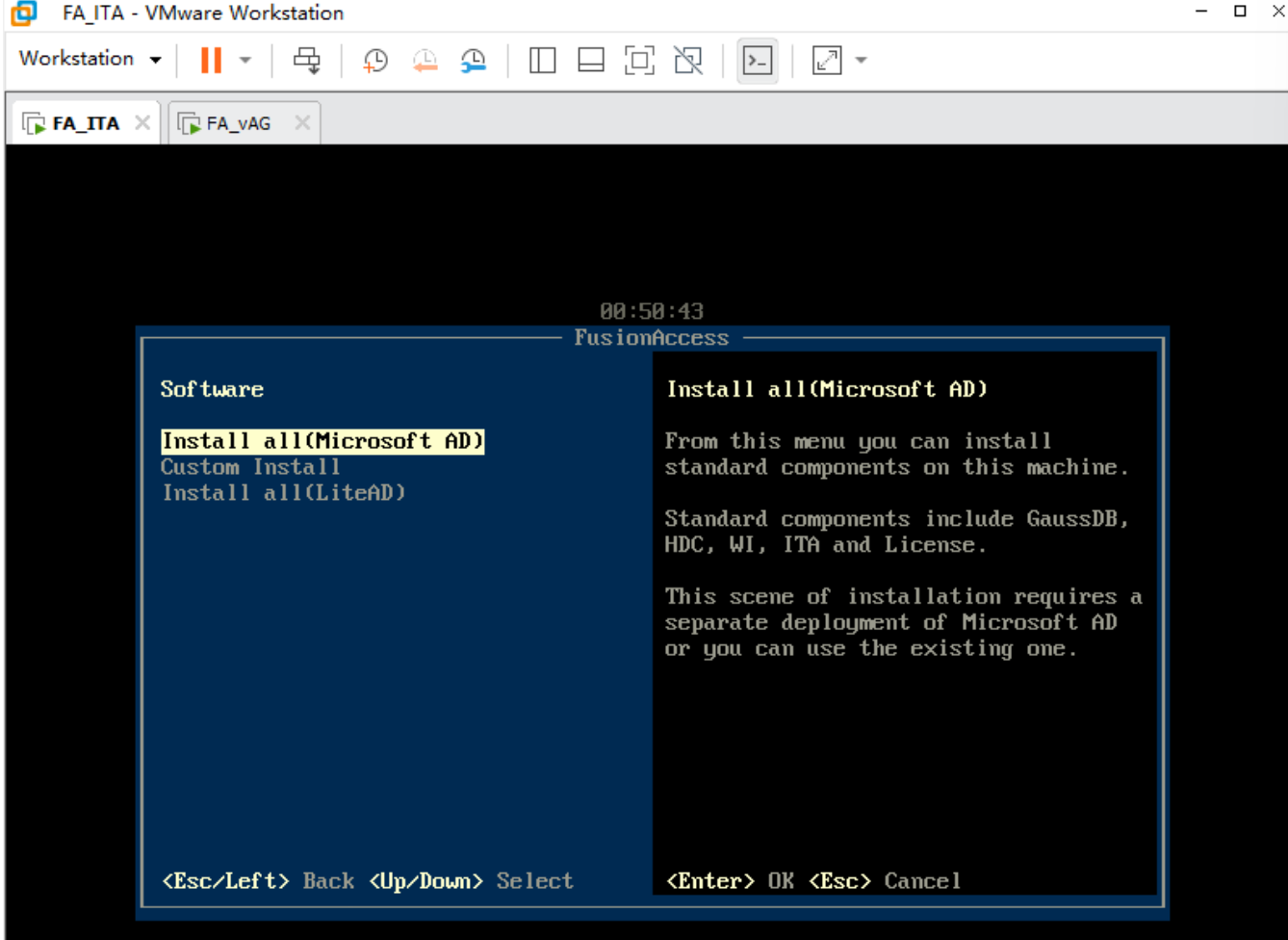Image resolution: width=1288 pixels, height=940 pixels.
Task: Take a snapshot of this VM
Action: click(x=374, y=61)
